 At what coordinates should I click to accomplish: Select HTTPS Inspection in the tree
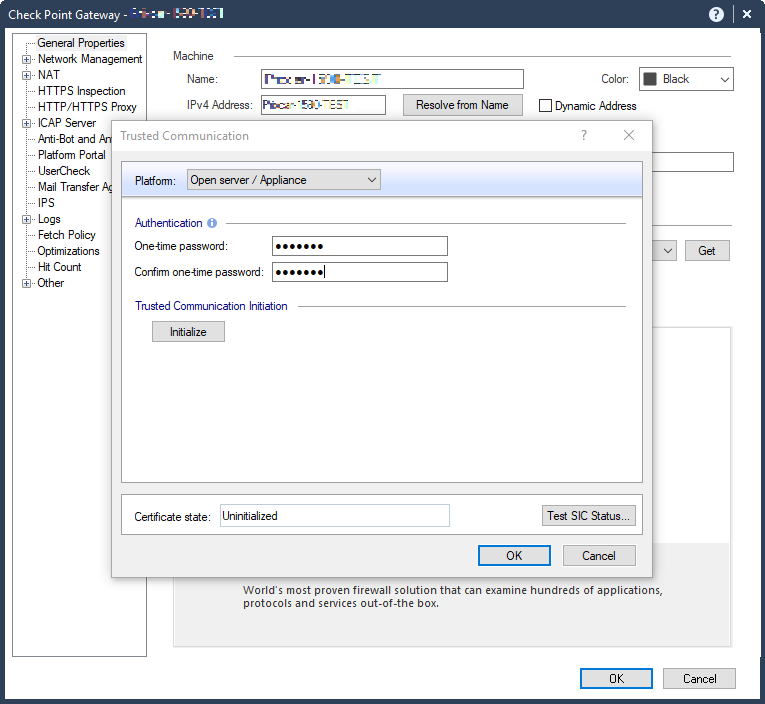click(x=81, y=91)
